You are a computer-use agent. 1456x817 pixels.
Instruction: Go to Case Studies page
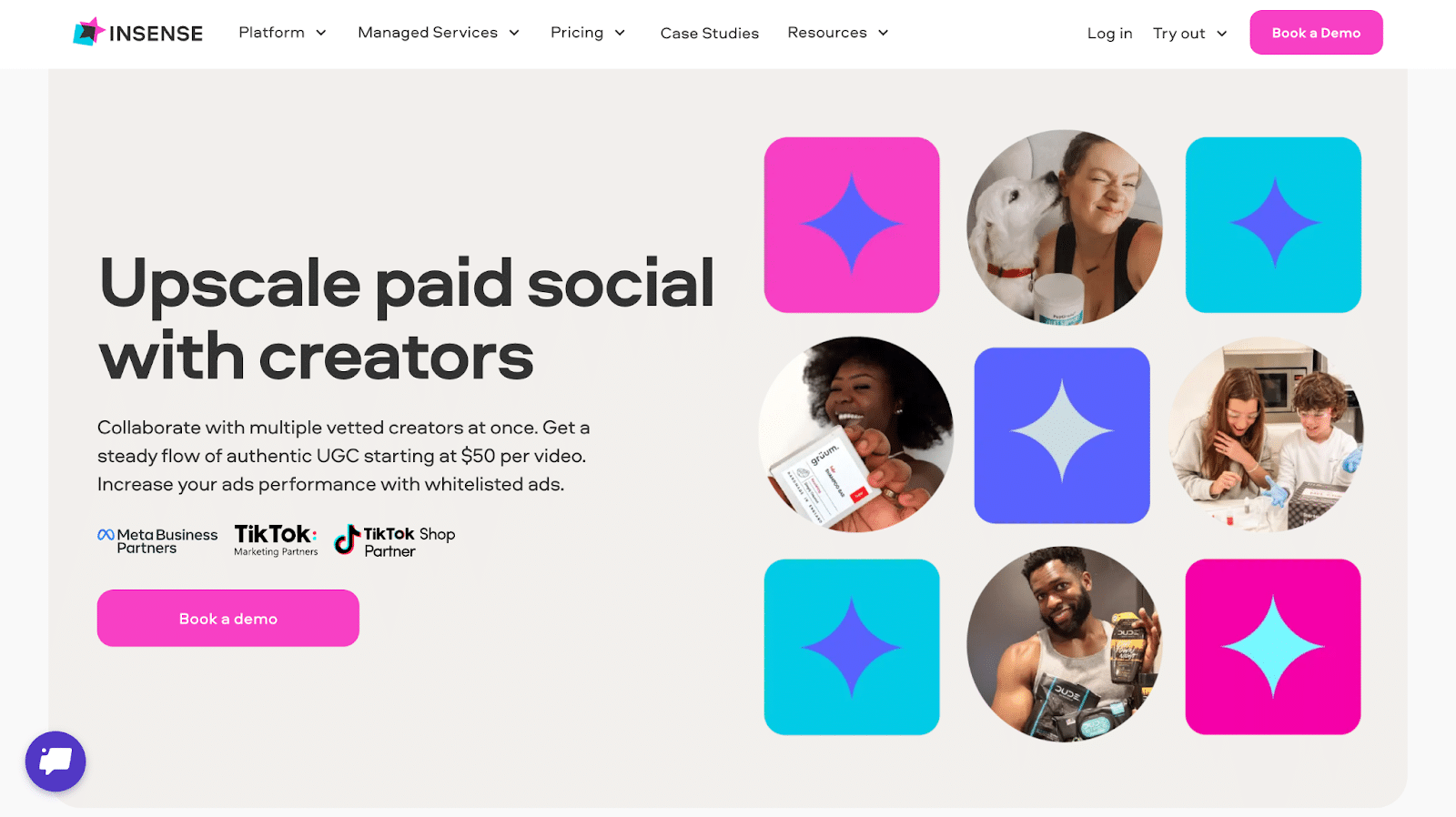(710, 34)
